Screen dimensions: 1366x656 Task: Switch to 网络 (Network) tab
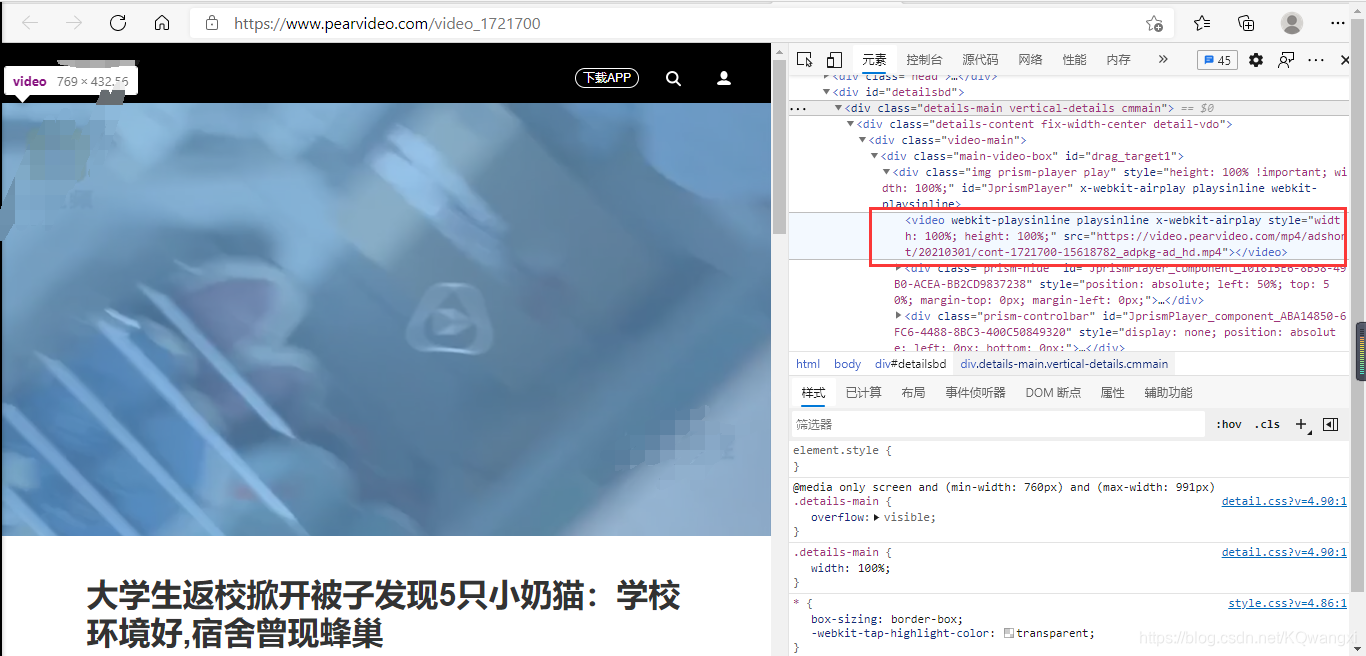click(x=1030, y=60)
